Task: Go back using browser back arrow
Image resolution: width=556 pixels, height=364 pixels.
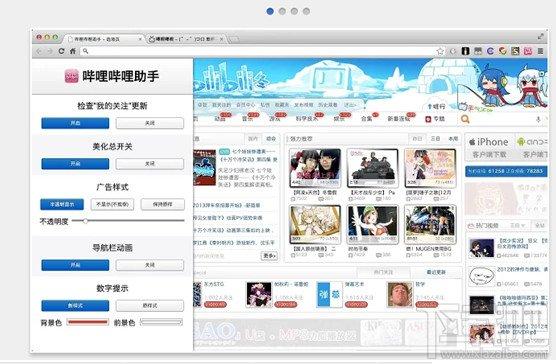Action: point(39,51)
